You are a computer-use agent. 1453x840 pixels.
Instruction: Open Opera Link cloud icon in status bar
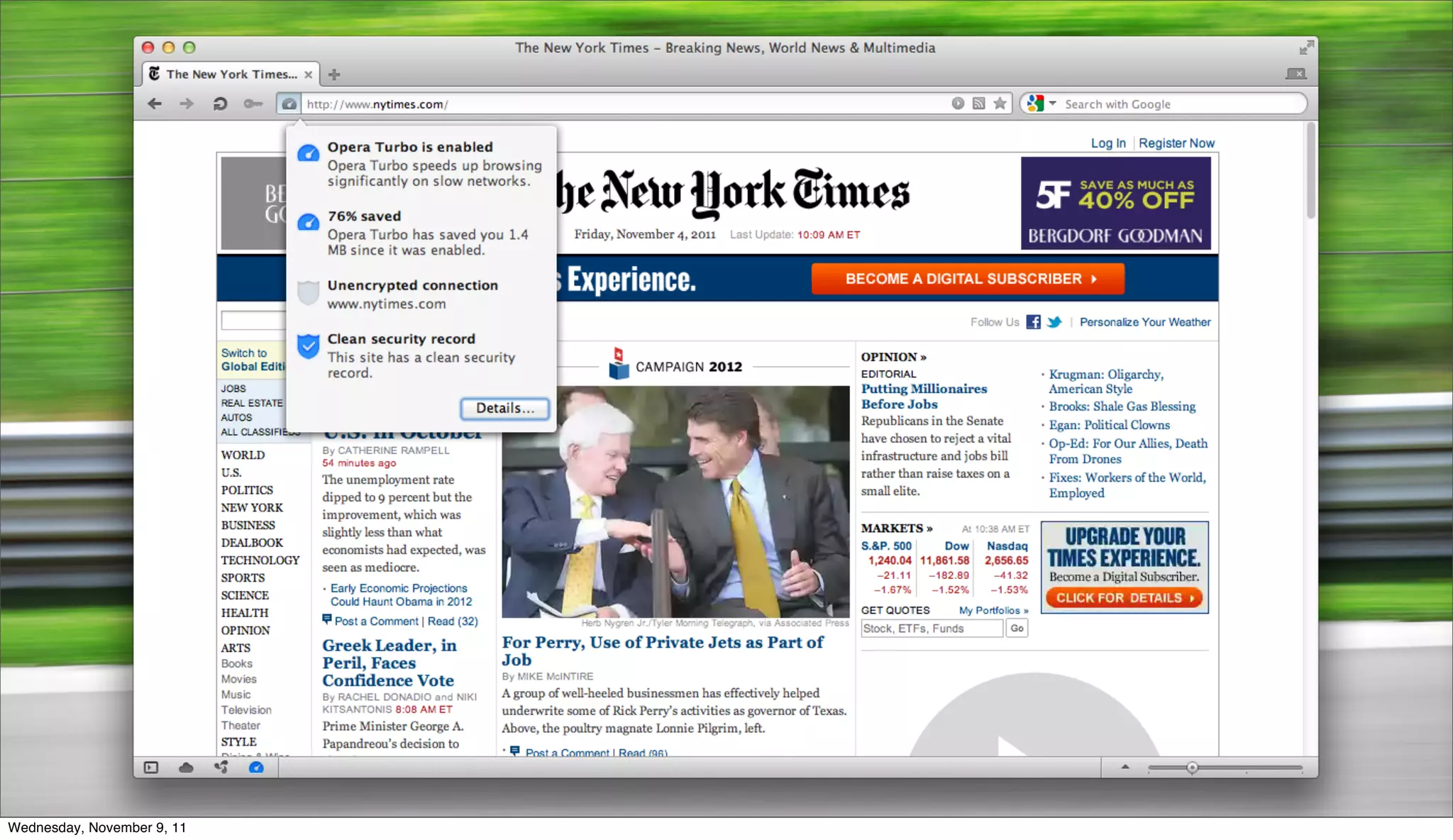(186, 768)
